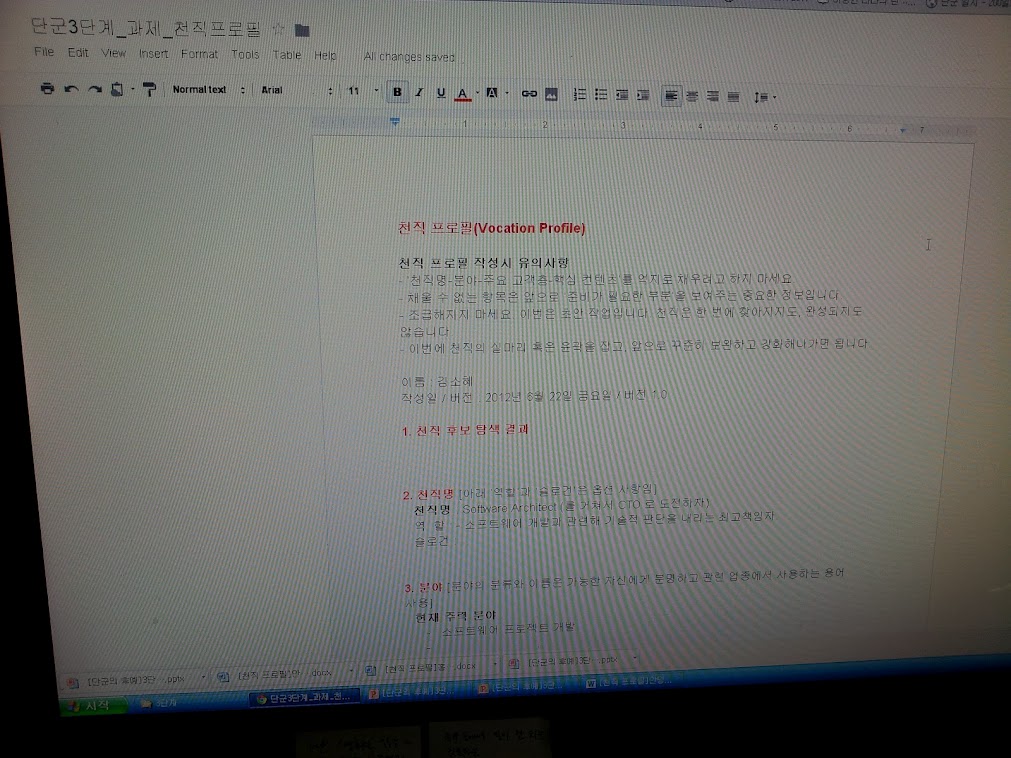This screenshot has width=1011, height=758.
Task: Click the Insert image icon
Action: [x=551, y=94]
